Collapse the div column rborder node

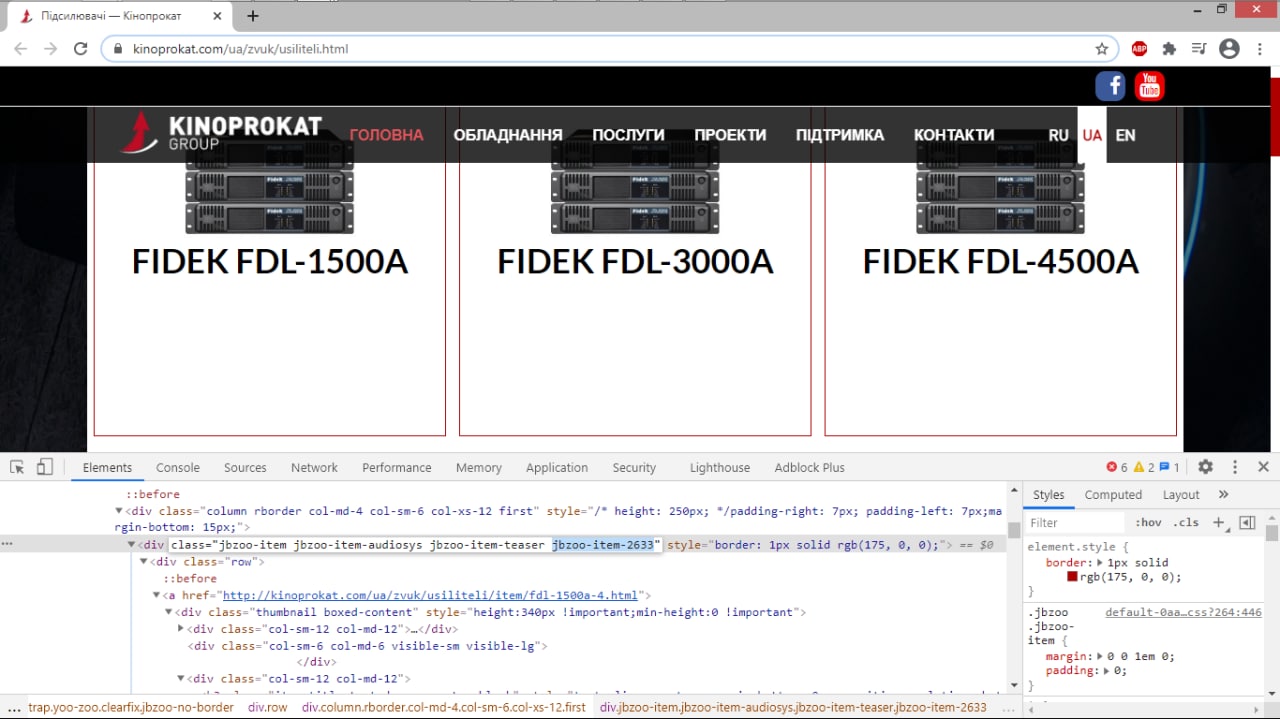pyautogui.click(x=119, y=511)
